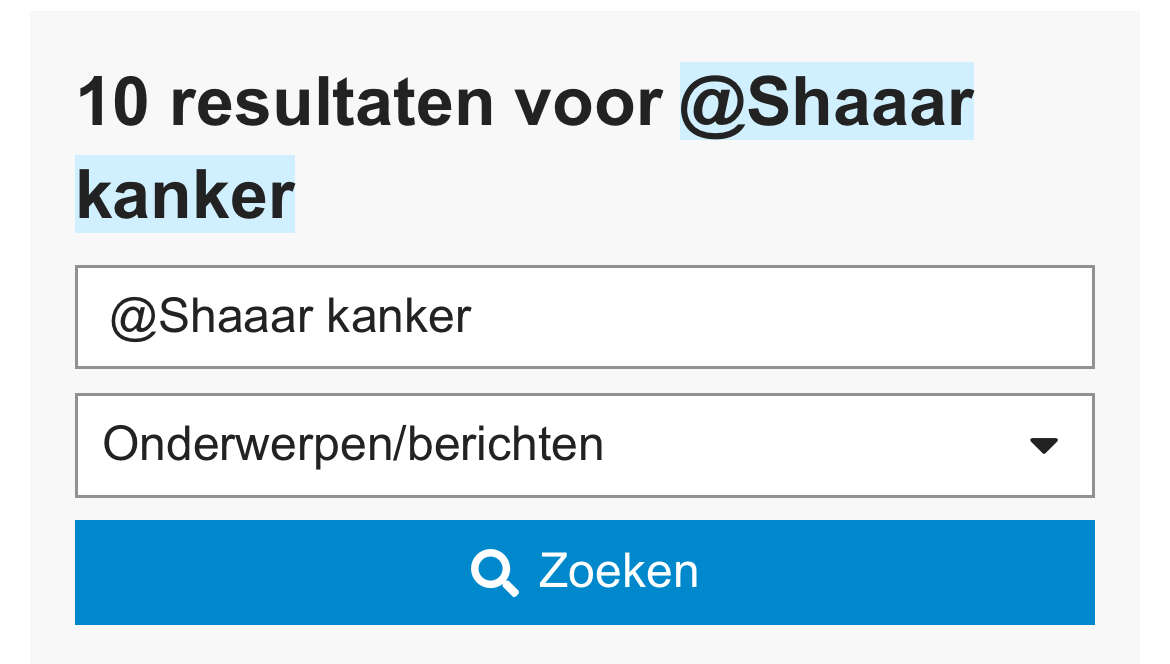Click the word Zoeken on the button

pos(619,571)
